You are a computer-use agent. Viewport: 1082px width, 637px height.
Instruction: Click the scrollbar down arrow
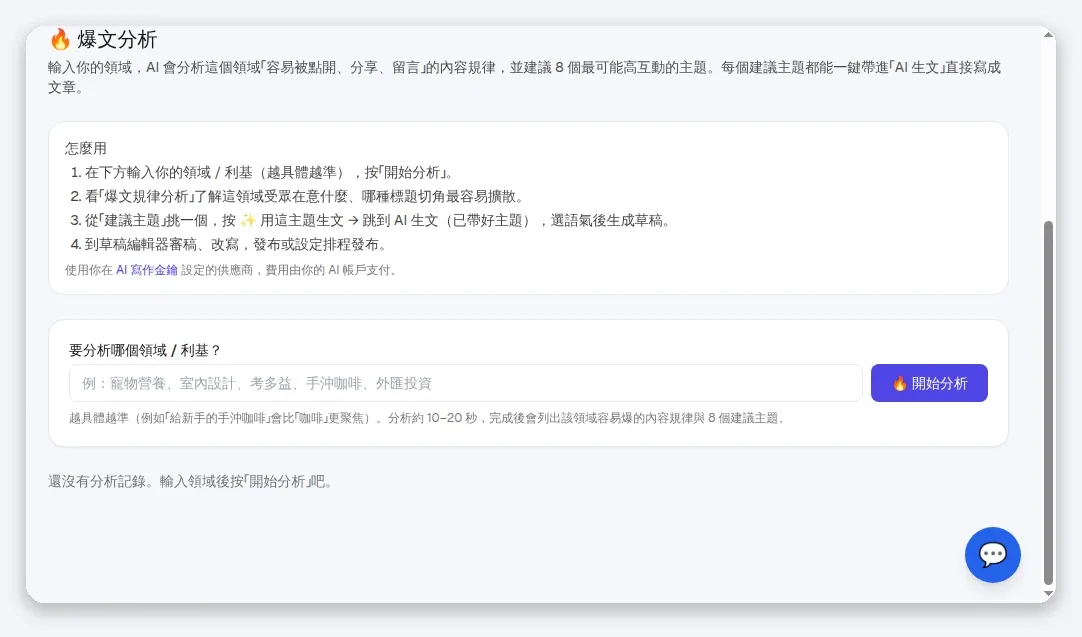pos(1048,594)
